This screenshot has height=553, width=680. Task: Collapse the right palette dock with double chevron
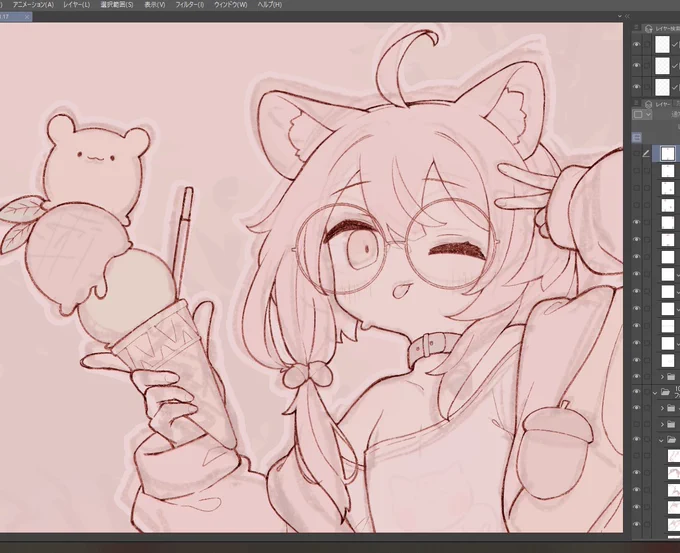[x=627, y=16]
